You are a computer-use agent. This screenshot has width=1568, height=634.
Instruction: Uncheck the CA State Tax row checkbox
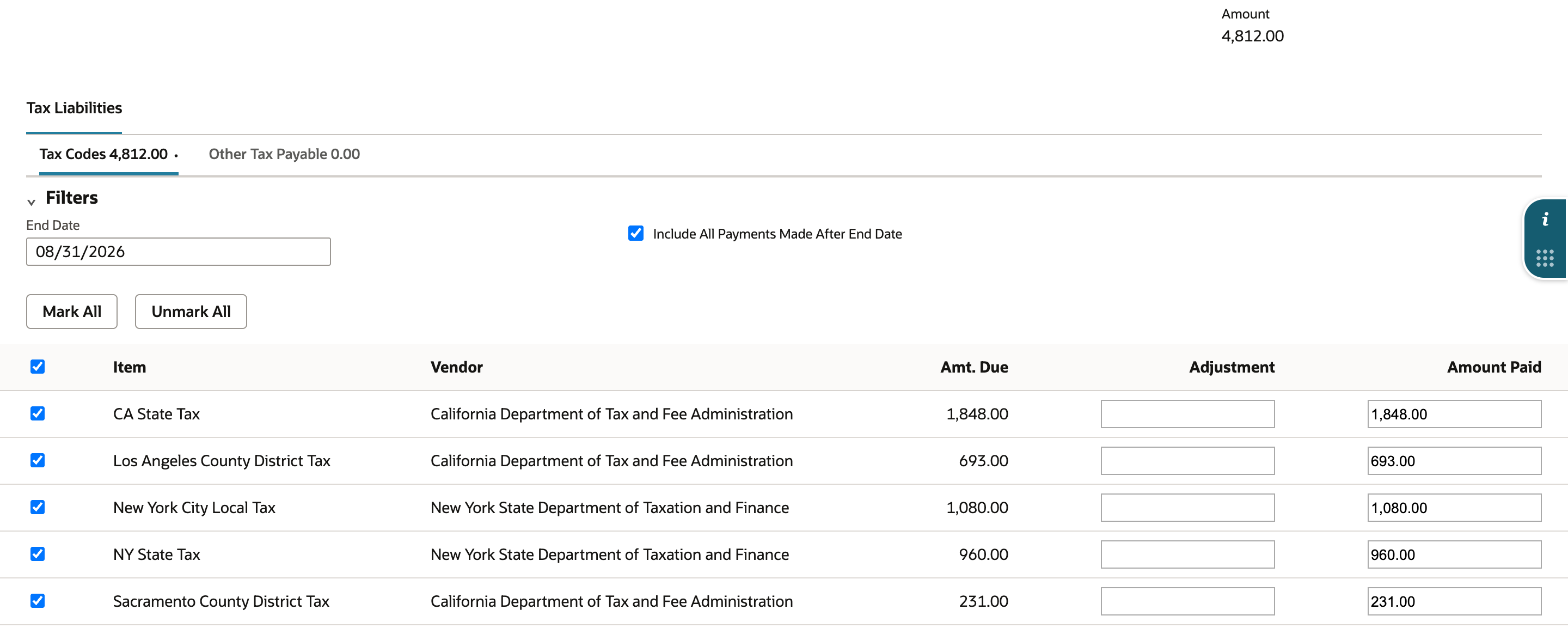point(38,413)
